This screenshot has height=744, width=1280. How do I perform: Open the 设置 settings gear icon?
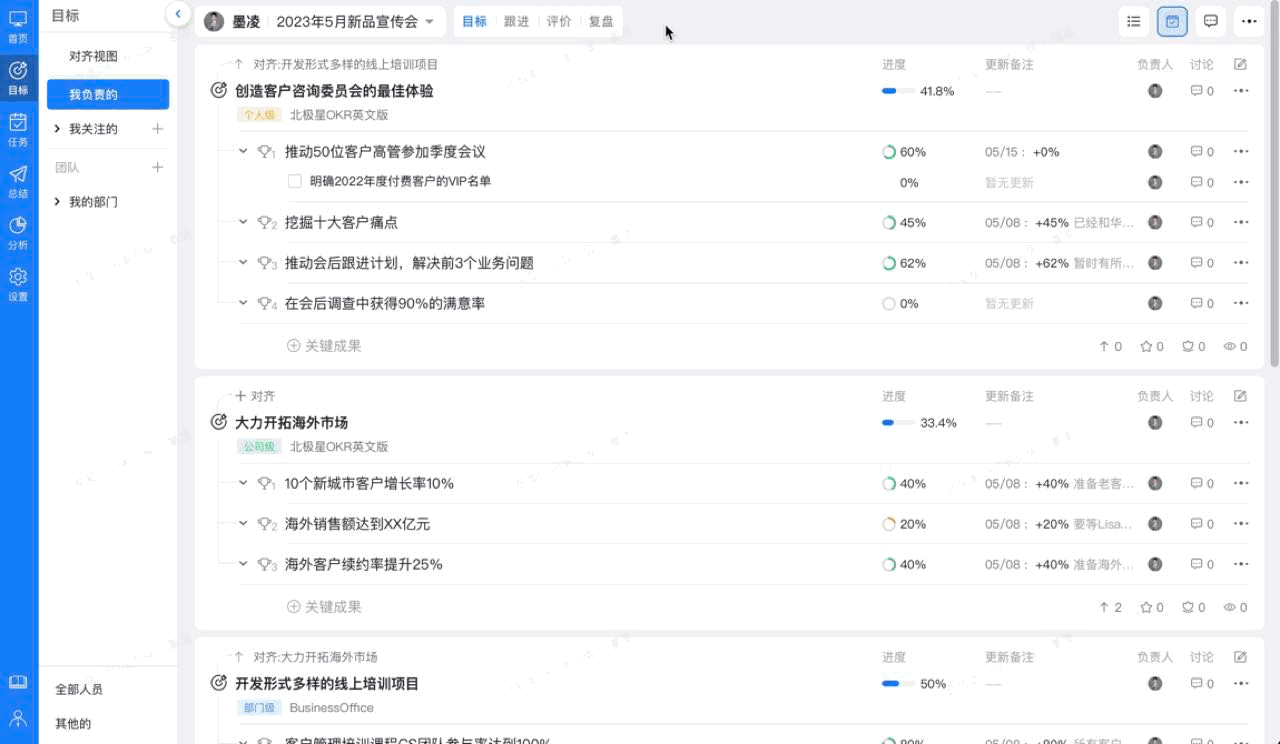(x=18, y=283)
